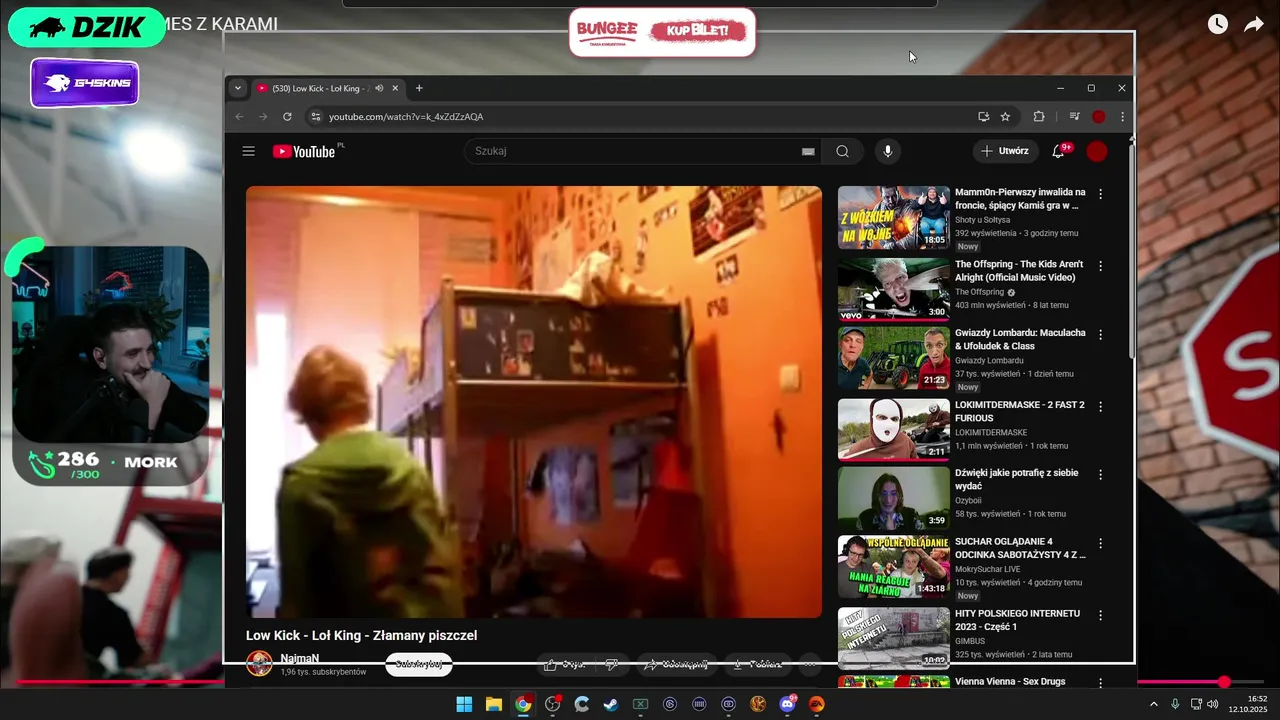This screenshot has height=720, width=1280.
Task: Open Gwiazdy Lombardu video title
Action: click(x=1020, y=339)
